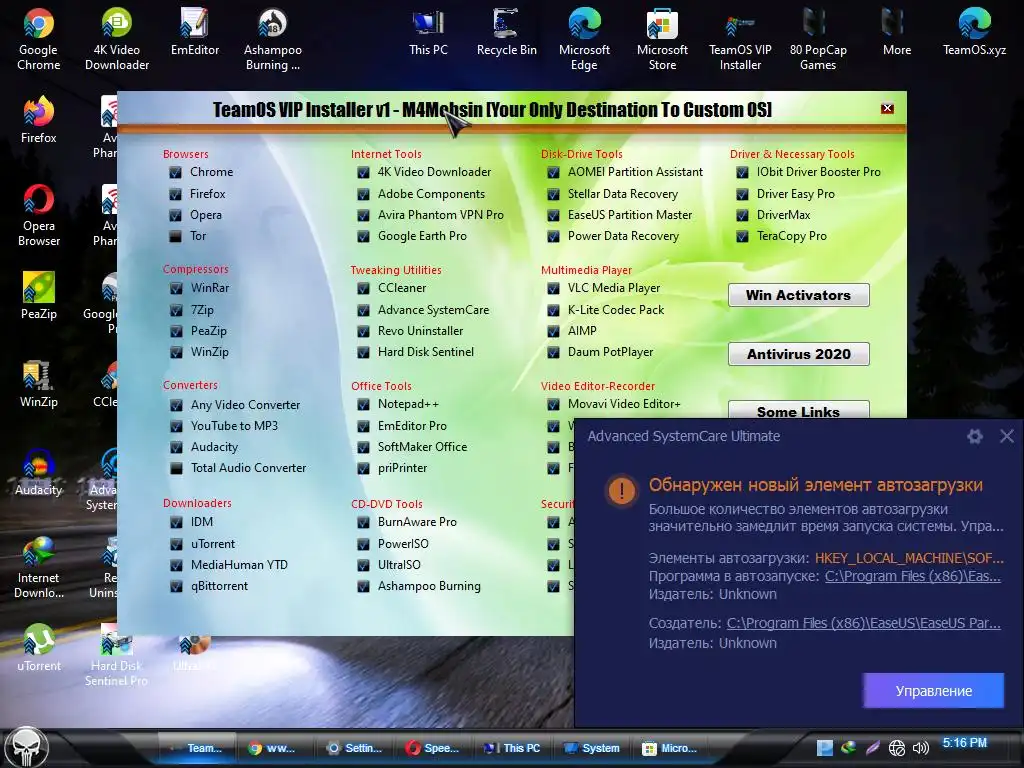Launch Audacity desktop icon

(39, 472)
